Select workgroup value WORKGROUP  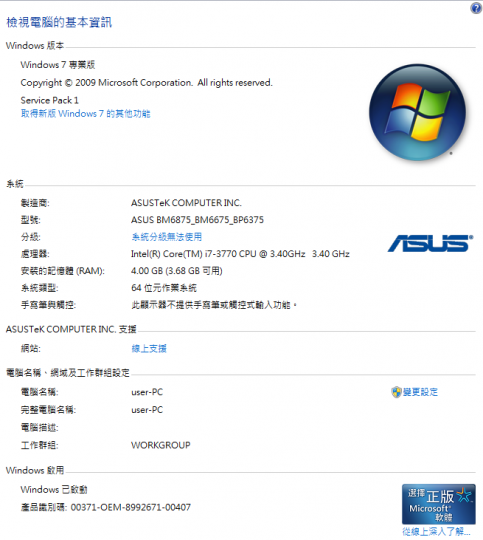tap(161, 445)
